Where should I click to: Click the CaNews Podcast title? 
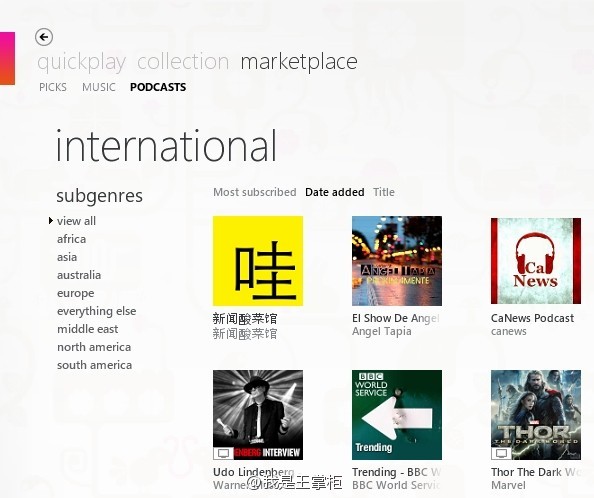pyautogui.click(x=532, y=318)
